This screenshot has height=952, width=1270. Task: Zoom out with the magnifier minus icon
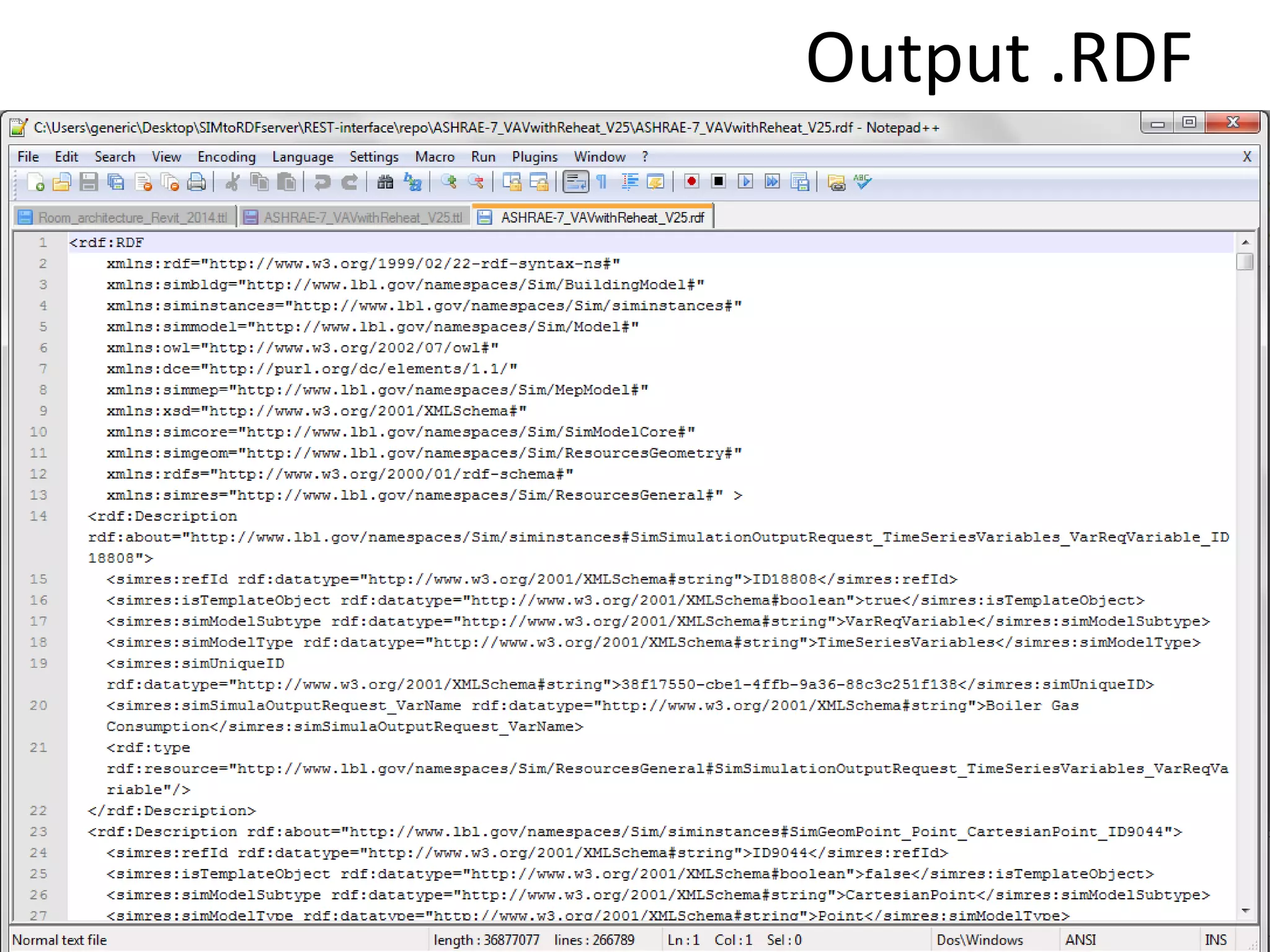click(476, 182)
